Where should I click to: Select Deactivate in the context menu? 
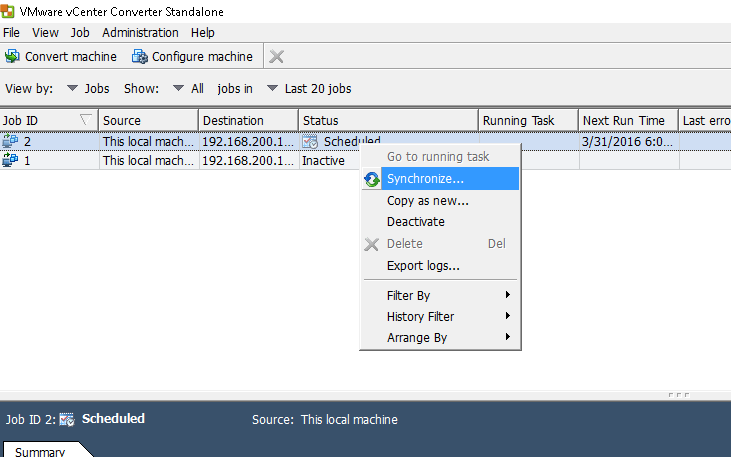(x=416, y=221)
